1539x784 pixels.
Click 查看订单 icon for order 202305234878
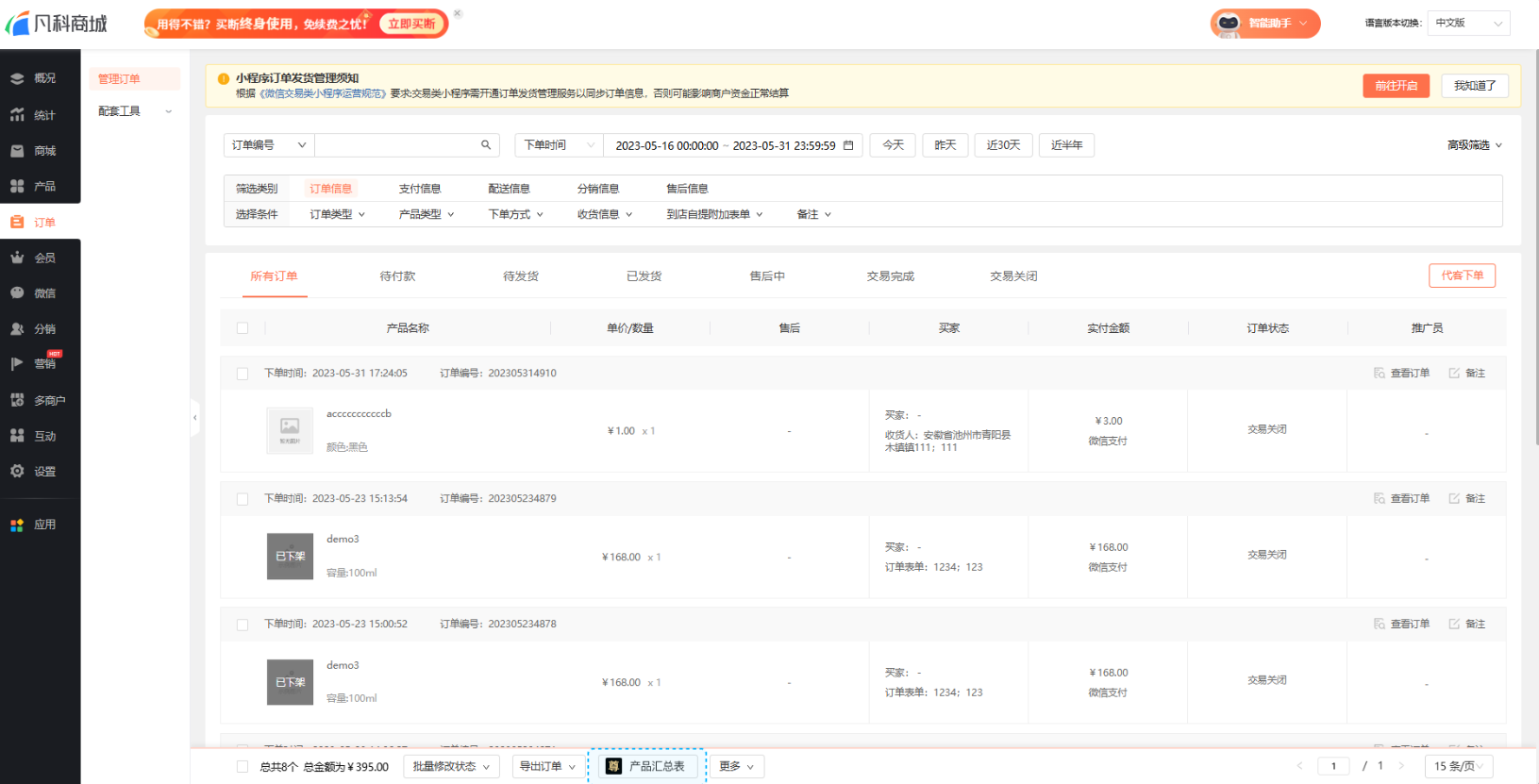(x=1380, y=624)
